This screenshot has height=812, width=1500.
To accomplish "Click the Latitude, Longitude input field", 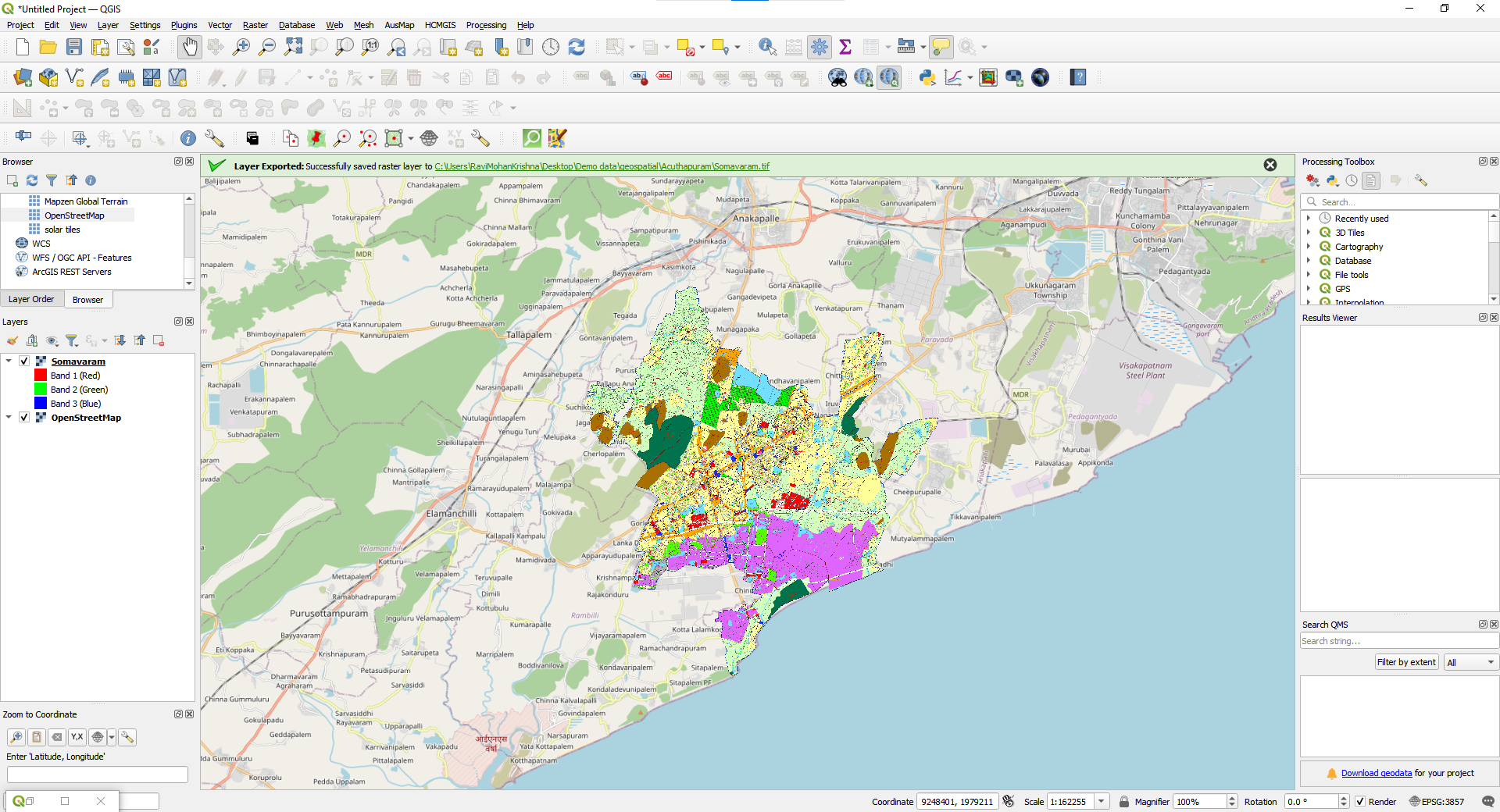I will tap(98, 775).
